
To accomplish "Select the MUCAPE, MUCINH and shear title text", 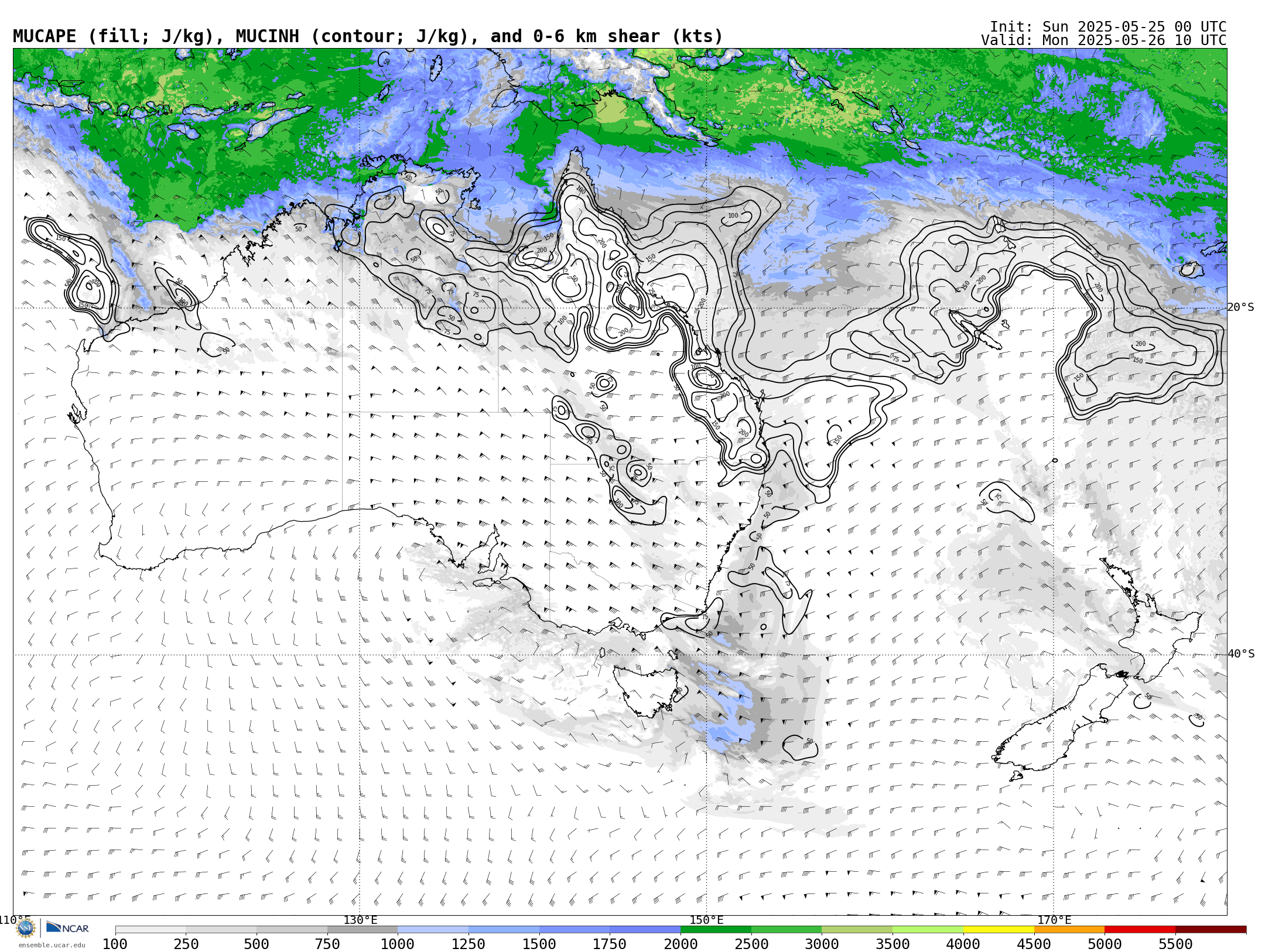I will click(x=368, y=36).
